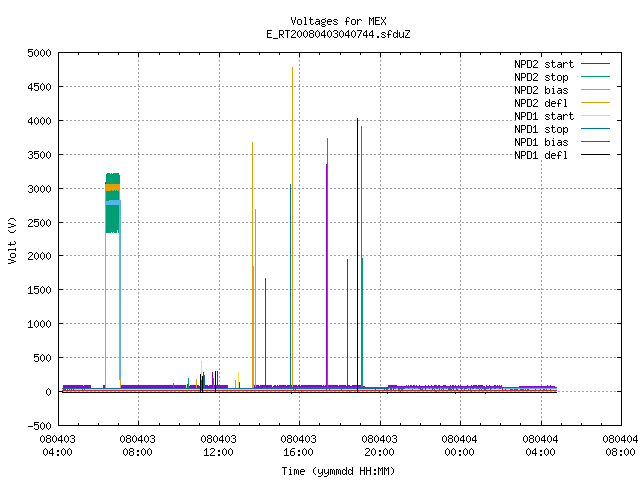Click the green NPD2 stop legend line
640x480 pixels.
click(595, 77)
